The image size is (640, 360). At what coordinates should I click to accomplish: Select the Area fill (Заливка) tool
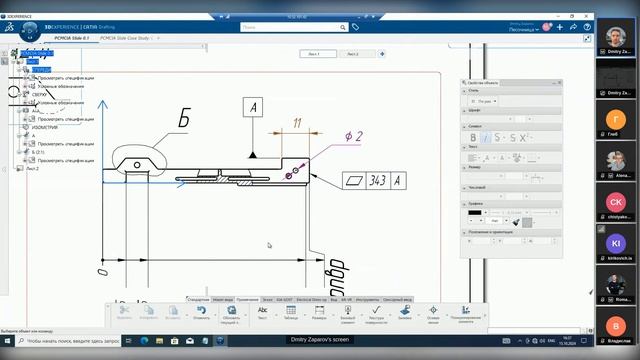[405, 313]
